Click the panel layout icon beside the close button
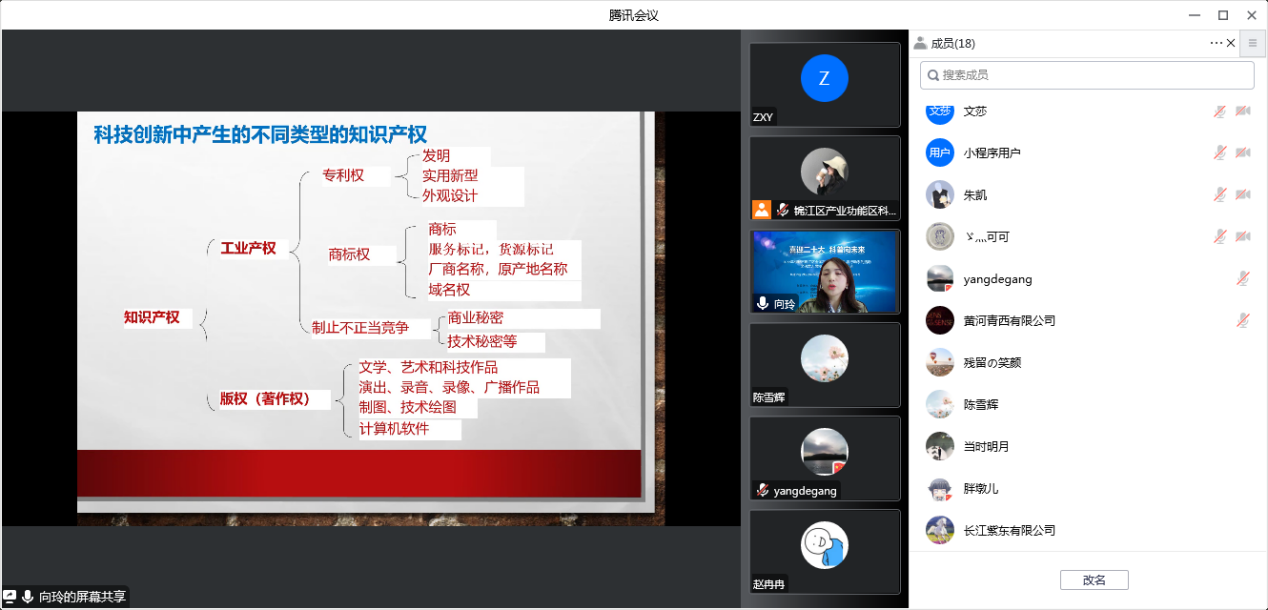Image resolution: width=1268 pixels, height=610 pixels. [x=1252, y=43]
